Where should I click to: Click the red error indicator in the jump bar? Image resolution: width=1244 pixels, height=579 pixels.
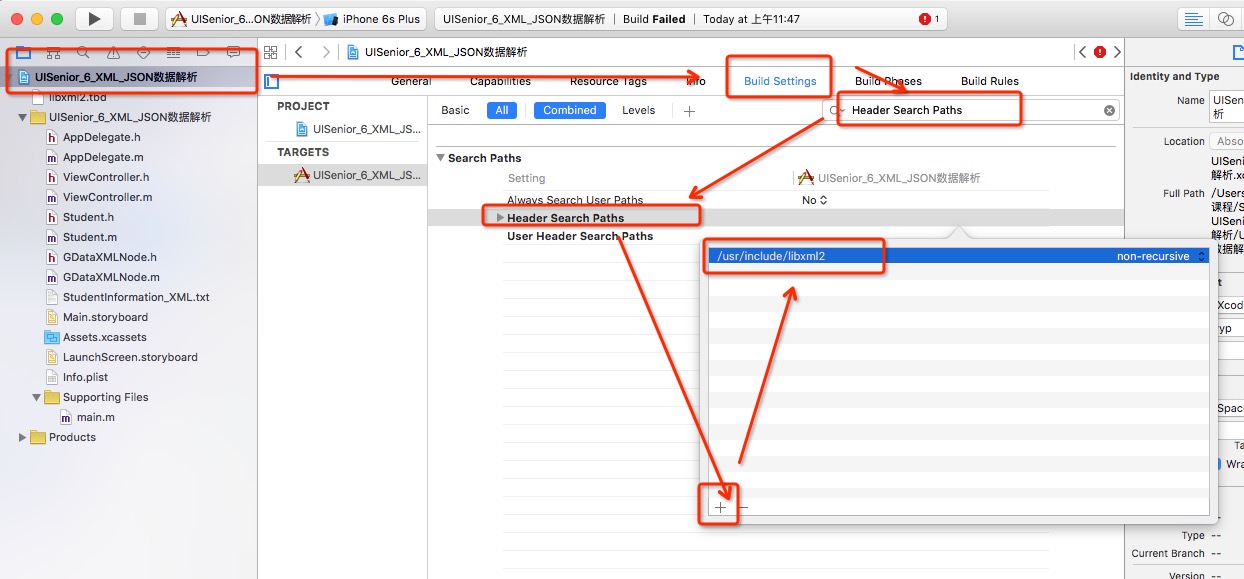[1100, 52]
